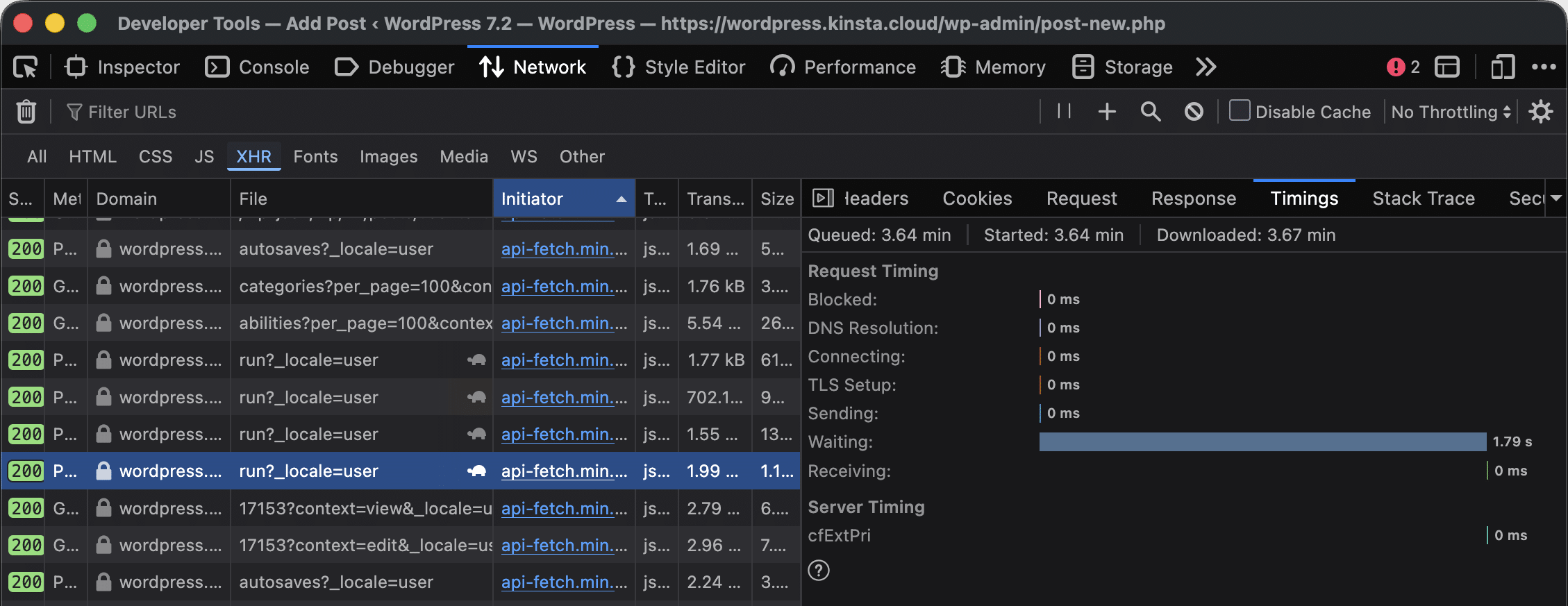Add a new request with plus icon
The image size is (1568, 606).
coord(1107,111)
